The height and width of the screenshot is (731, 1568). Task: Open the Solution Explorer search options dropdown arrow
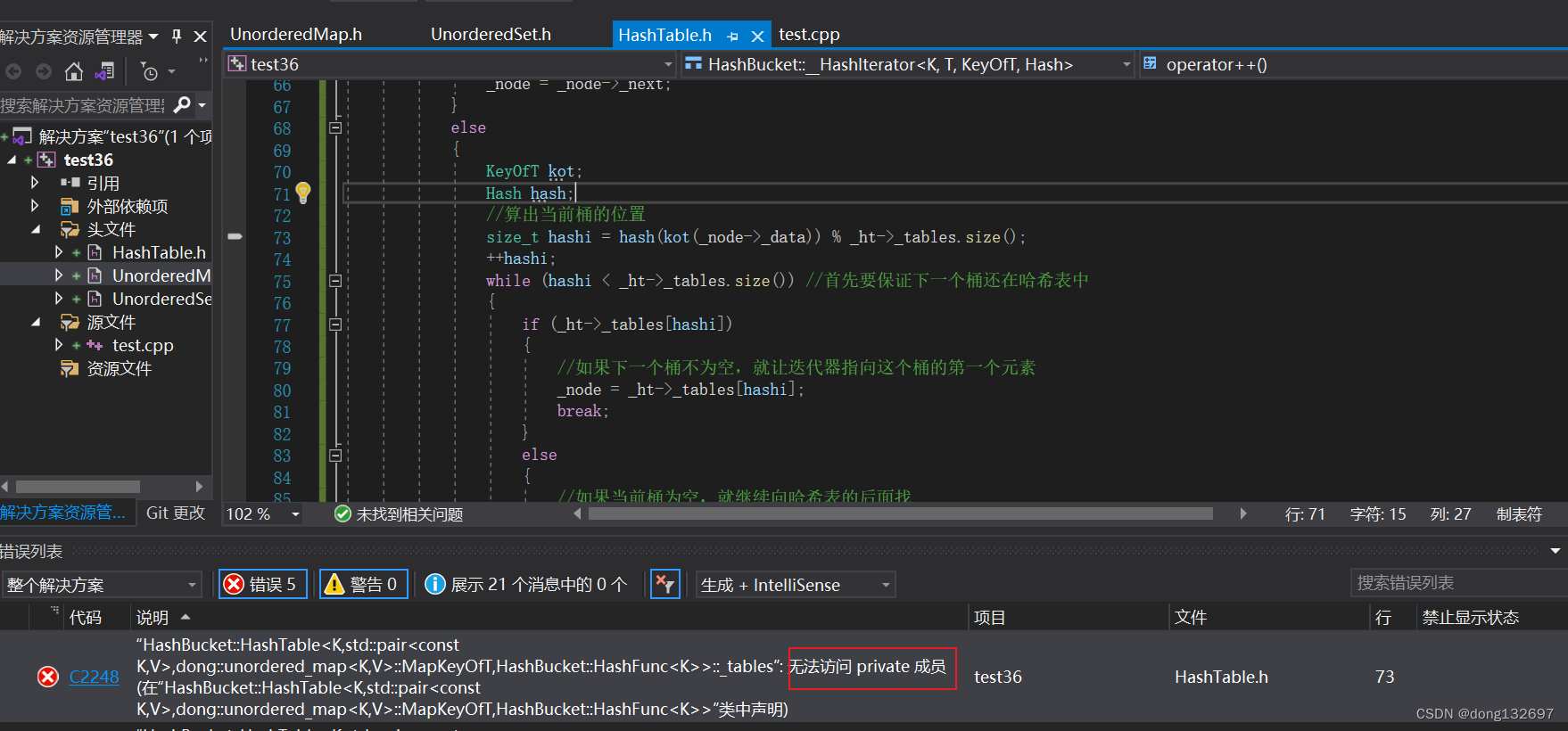[x=202, y=105]
